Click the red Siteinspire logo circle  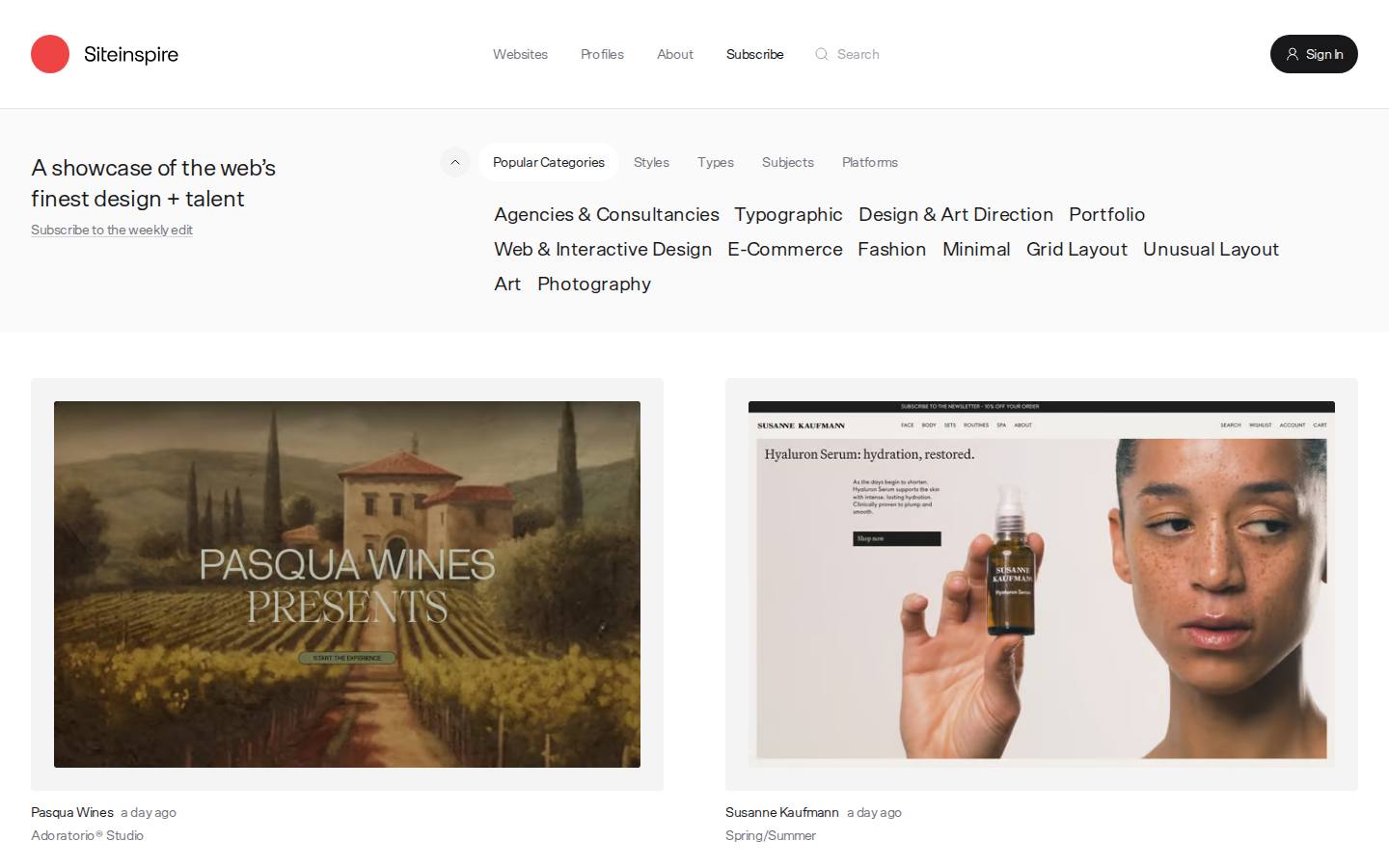point(50,54)
